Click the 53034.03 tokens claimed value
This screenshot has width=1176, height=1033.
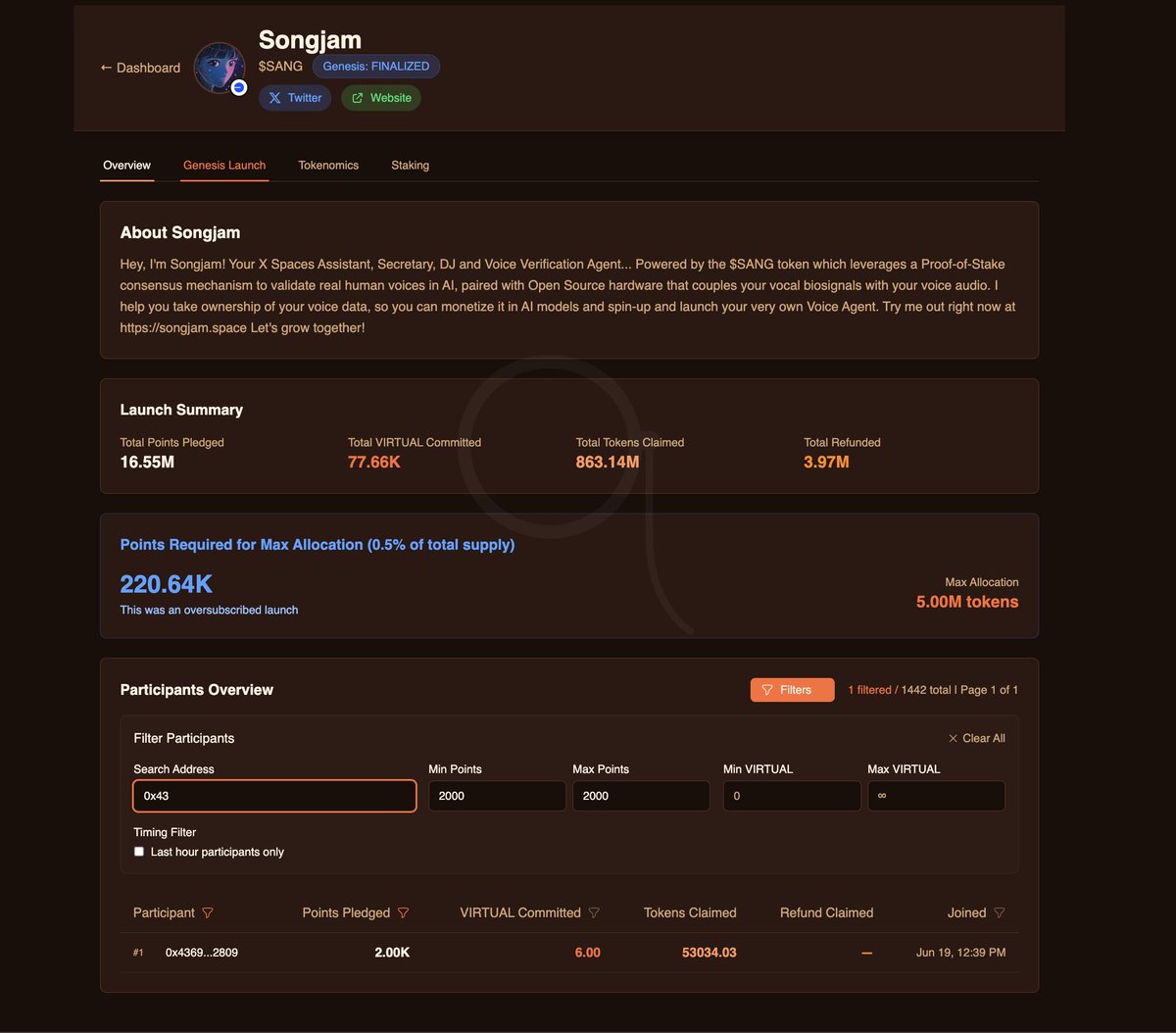[710, 953]
